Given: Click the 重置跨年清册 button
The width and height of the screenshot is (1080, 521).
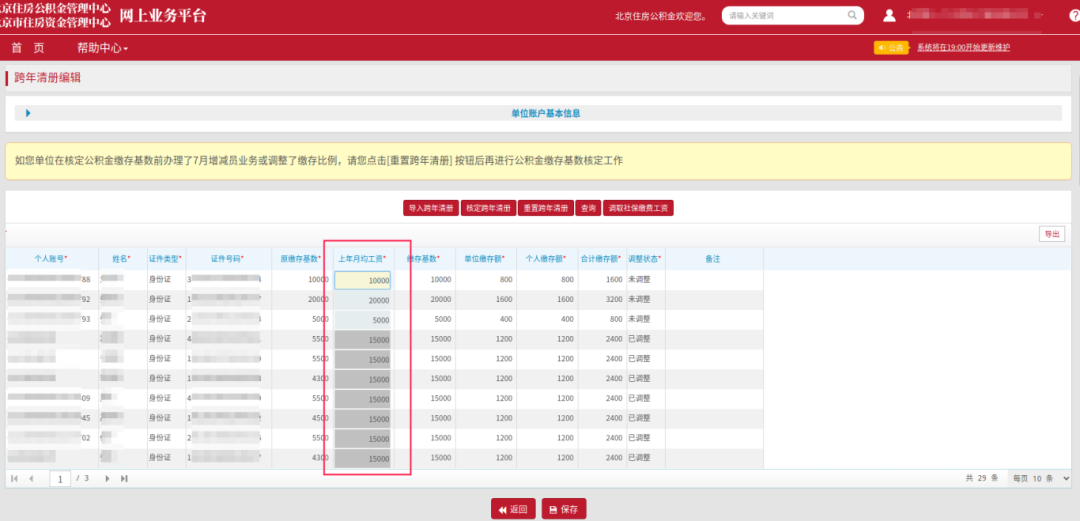Looking at the screenshot, I should pyautogui.click(x=546, y=208).
